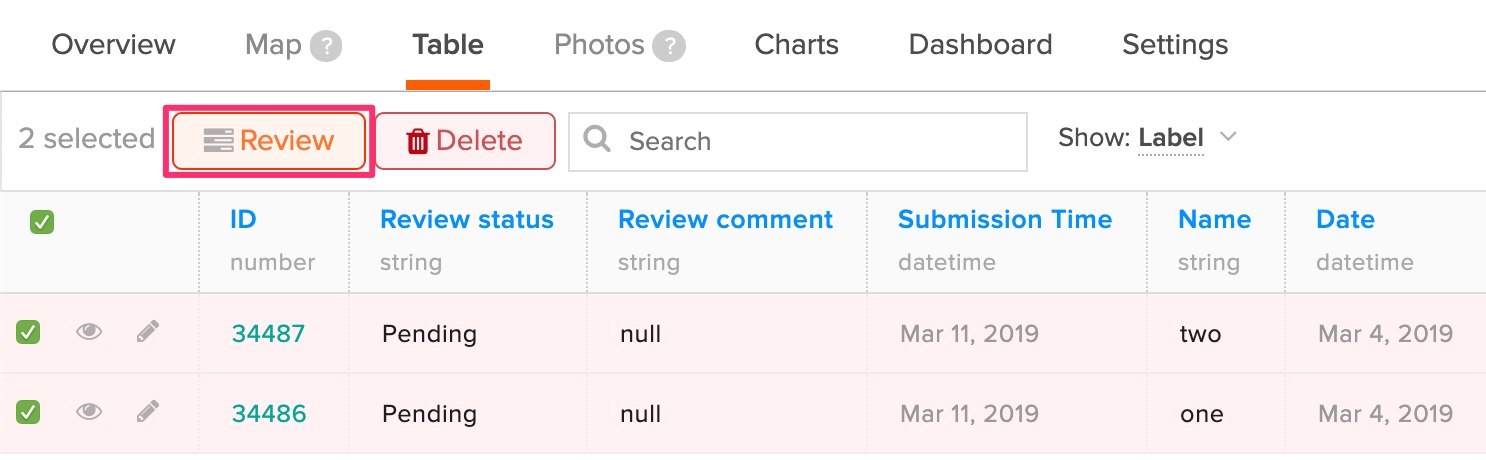Screen dimensions: 1486x460
Task: Uncheck the select-all checkbox in the header
Action: coord(42,222)
